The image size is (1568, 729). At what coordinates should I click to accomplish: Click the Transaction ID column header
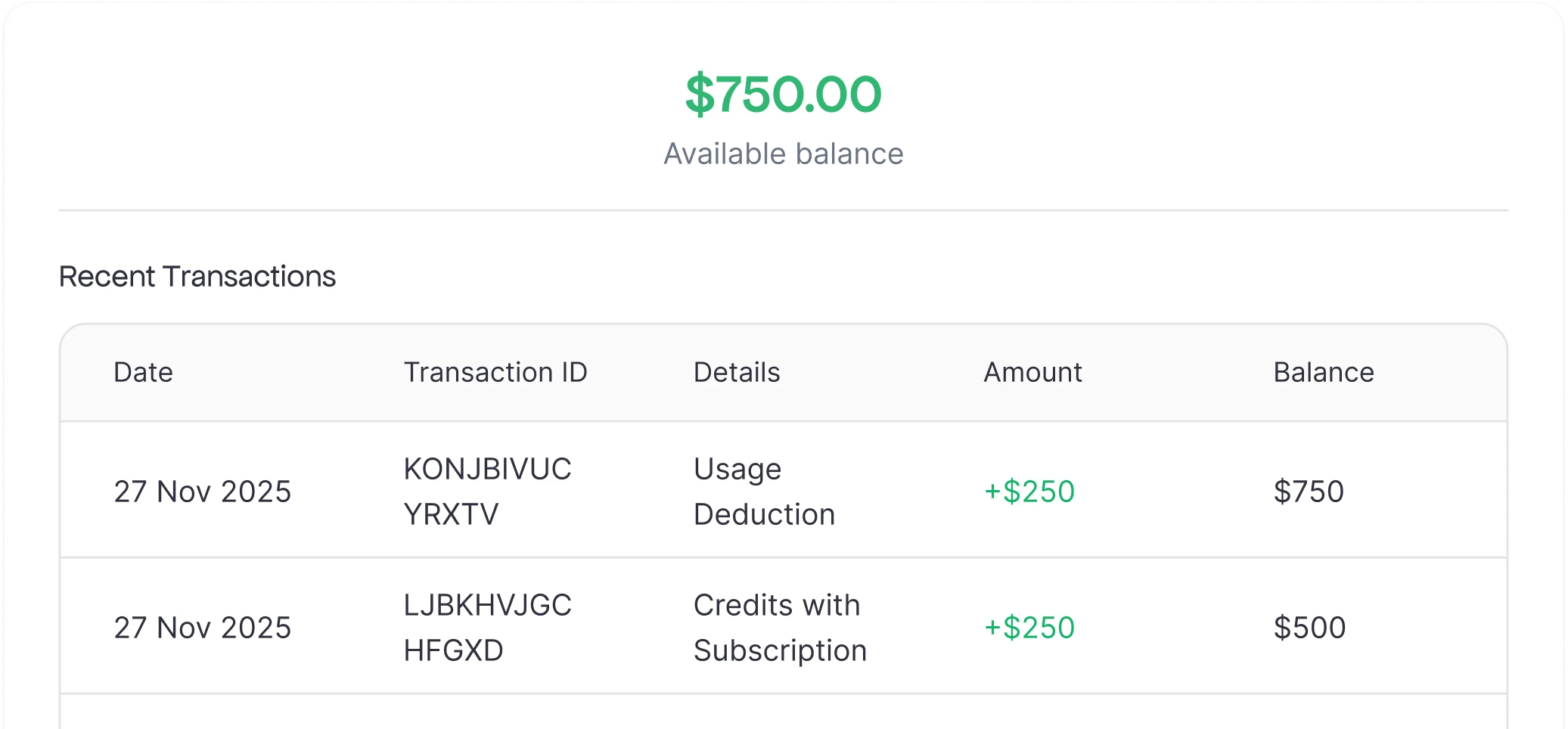coord(496,372)
